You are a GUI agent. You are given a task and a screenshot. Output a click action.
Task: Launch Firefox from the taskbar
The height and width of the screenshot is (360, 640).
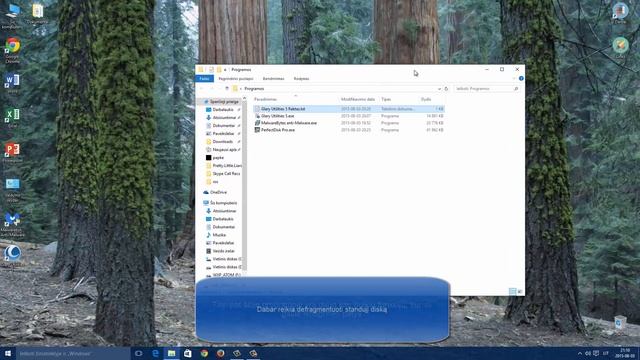[220, 353]
